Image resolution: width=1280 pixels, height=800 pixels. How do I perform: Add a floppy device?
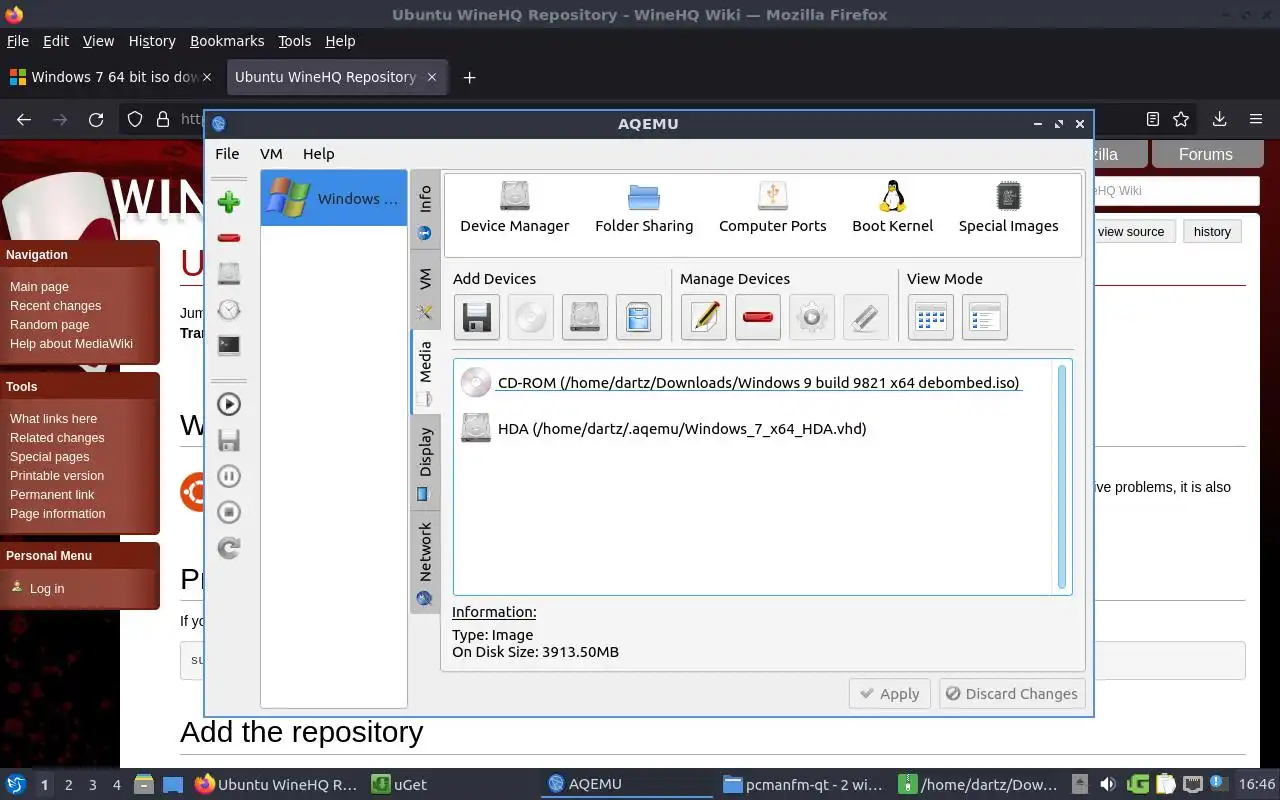click(x=476, y=318)
